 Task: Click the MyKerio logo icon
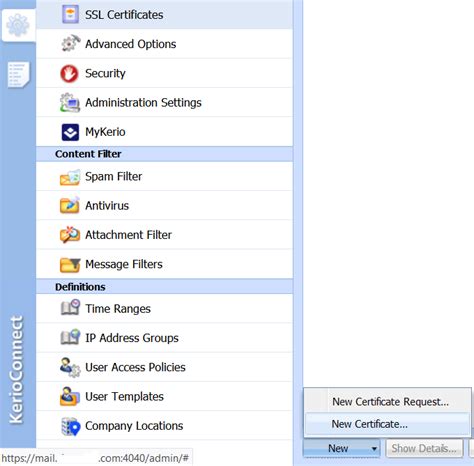(x=70, y=132)
